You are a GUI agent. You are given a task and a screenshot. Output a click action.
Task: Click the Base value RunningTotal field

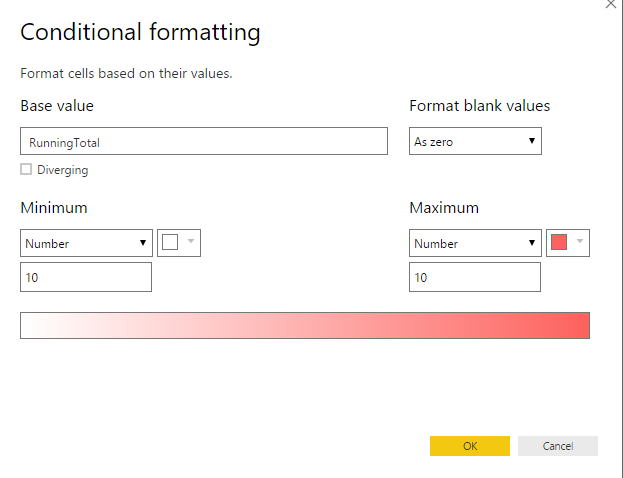pyautogui.click(x=204, y=141)
